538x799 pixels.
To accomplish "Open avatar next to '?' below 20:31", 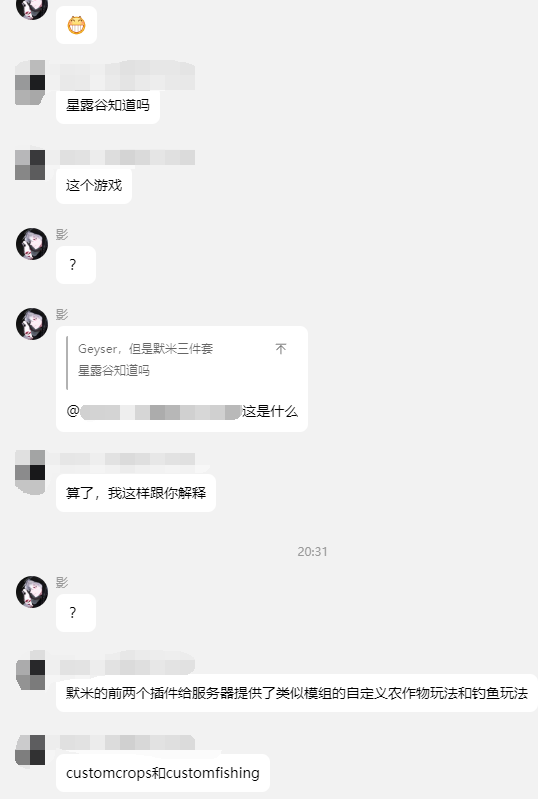I will click(32, 592).
